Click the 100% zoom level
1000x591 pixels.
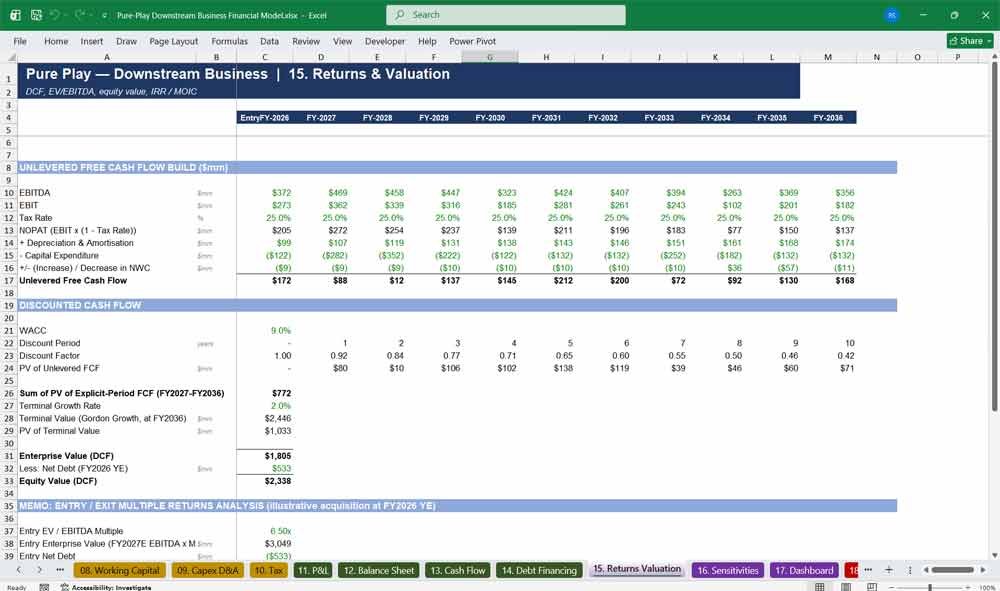coord(987,587)
